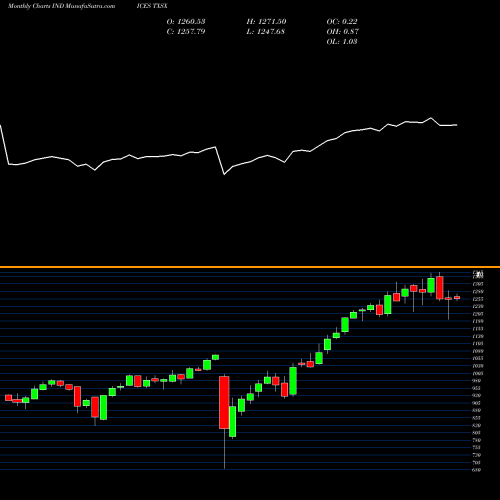The image size is (500, 500).
Task: Select the open value 'O: 1260.53'
Action: click(186, 22)
